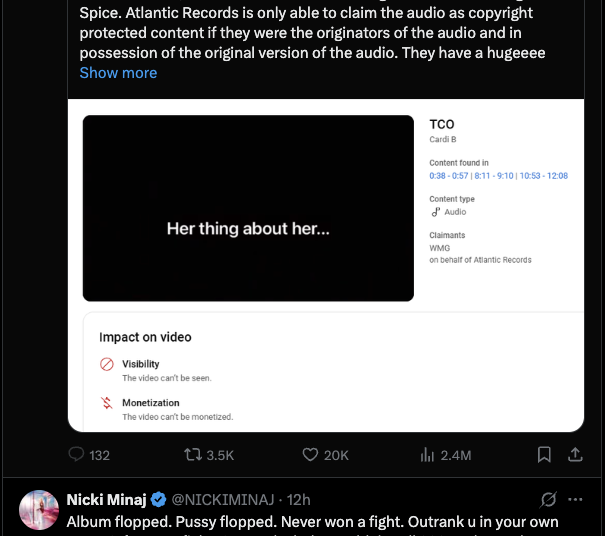Viewport: 605px width, 536px height.
Task: Open the video screenshot thumbnail
Action: coord(248,208)
